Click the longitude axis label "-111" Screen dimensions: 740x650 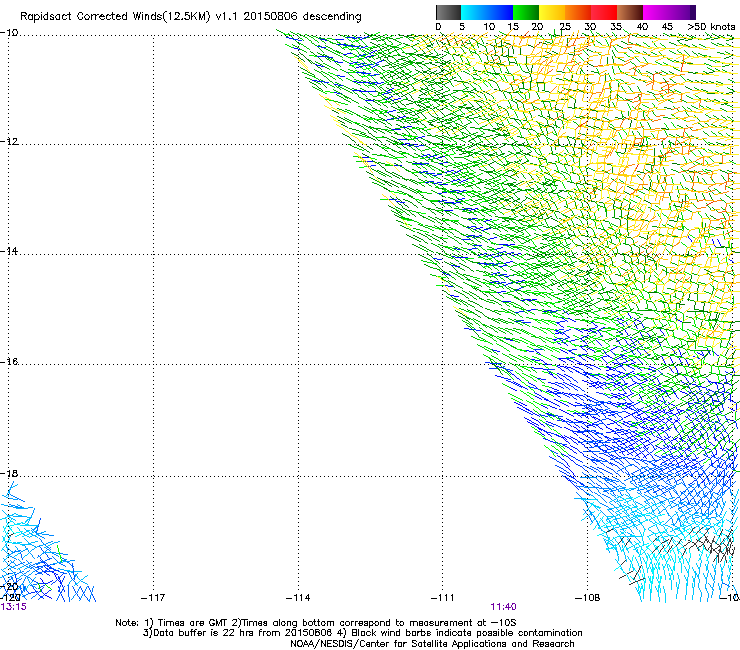coord(442,598)
